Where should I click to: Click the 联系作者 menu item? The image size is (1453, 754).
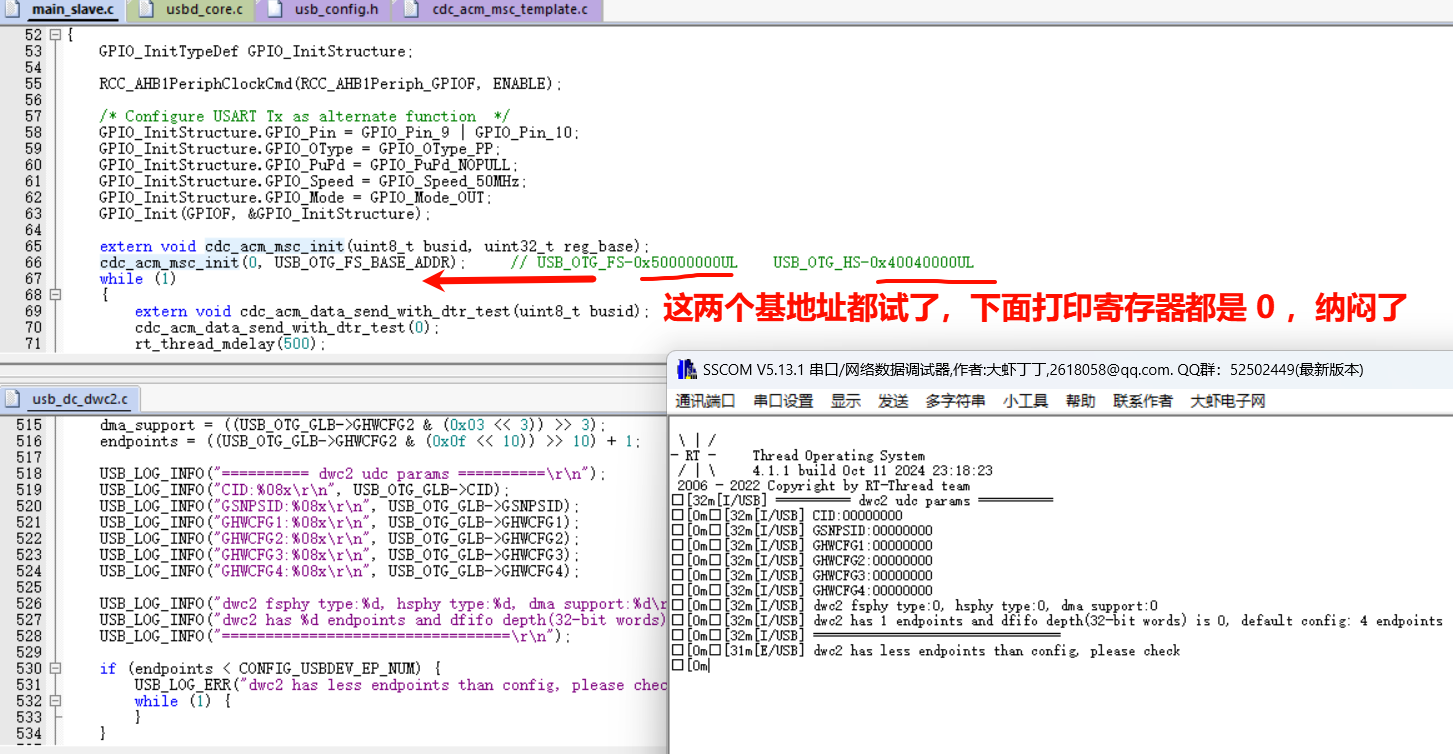[x=1143, y=401]
